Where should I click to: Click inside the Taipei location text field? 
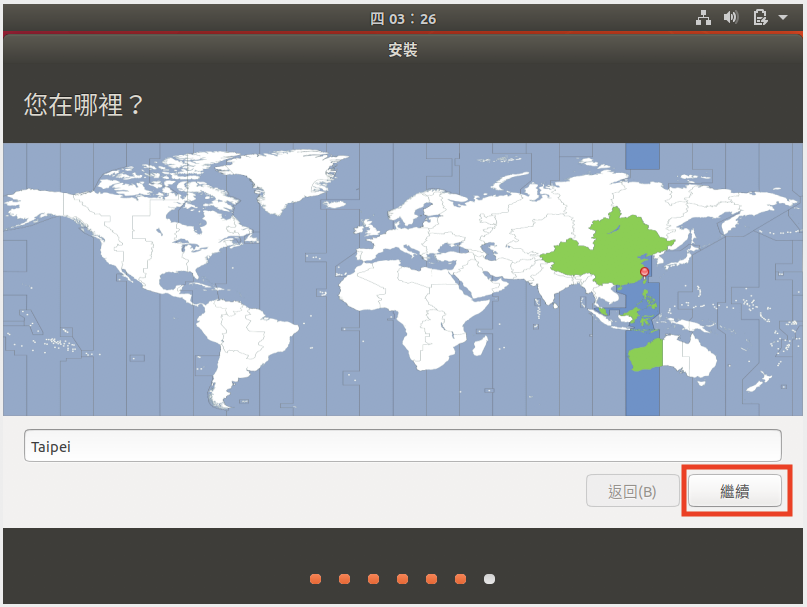(x=402, y=446)
